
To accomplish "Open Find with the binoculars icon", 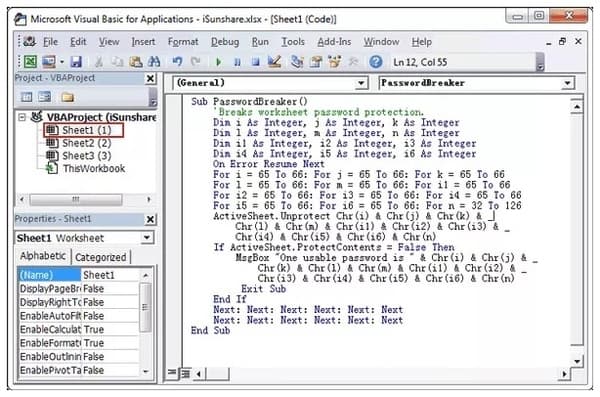I will pyautogui.click(x=154, y=61).
